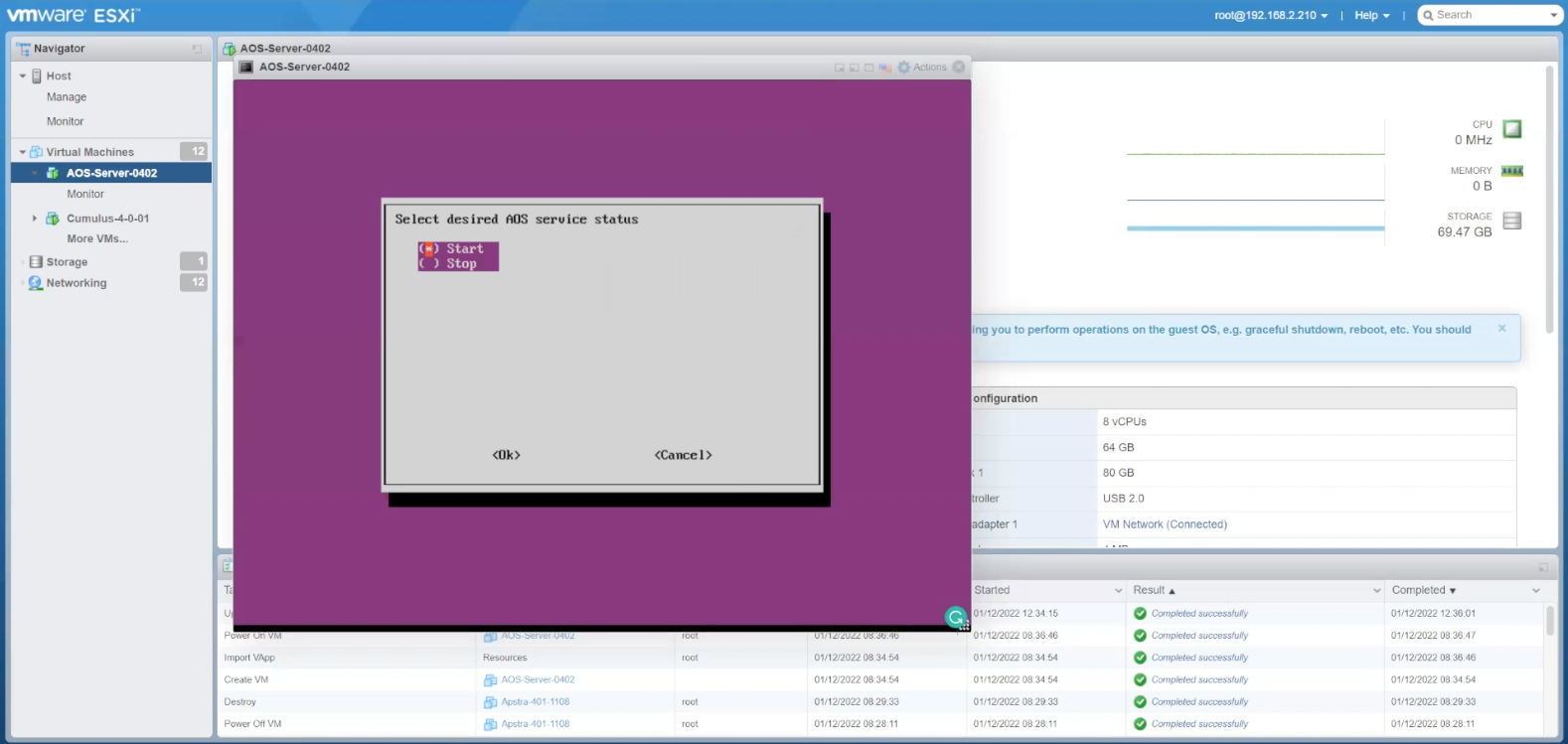Click the 8 vCPUs value

coord(1124,422)
